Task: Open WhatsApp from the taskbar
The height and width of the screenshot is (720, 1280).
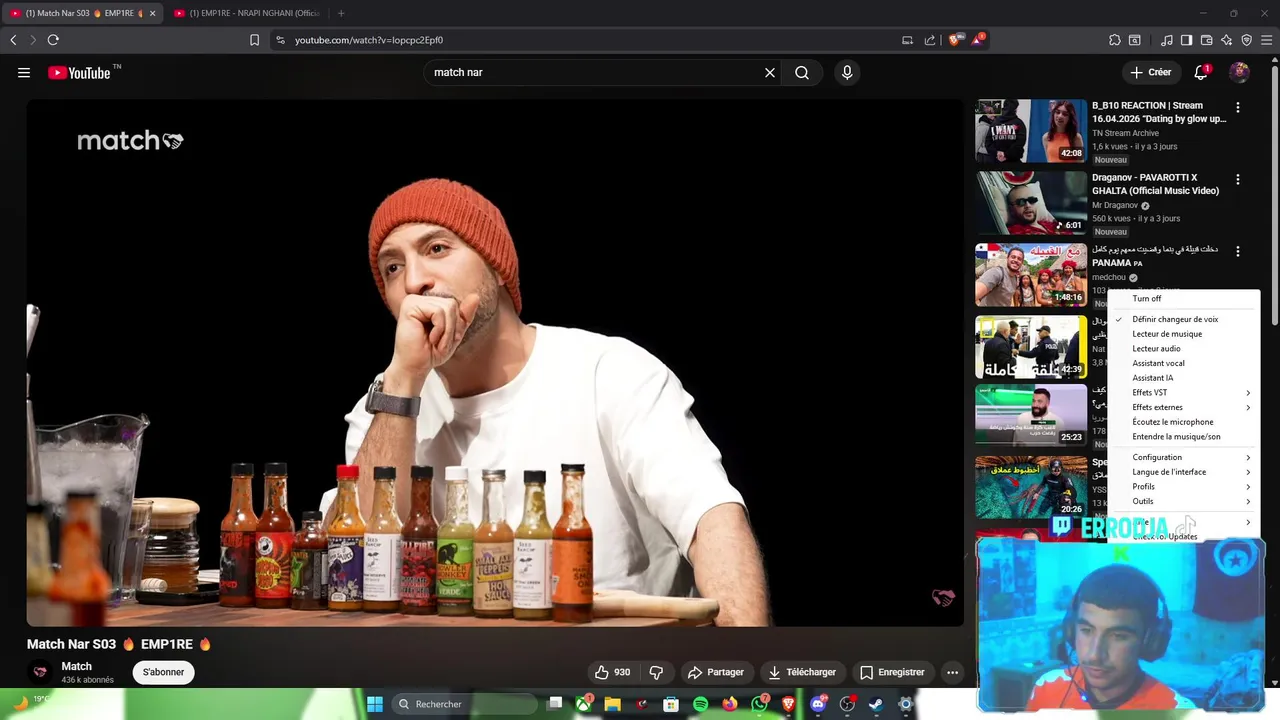Action: point(760,704)
